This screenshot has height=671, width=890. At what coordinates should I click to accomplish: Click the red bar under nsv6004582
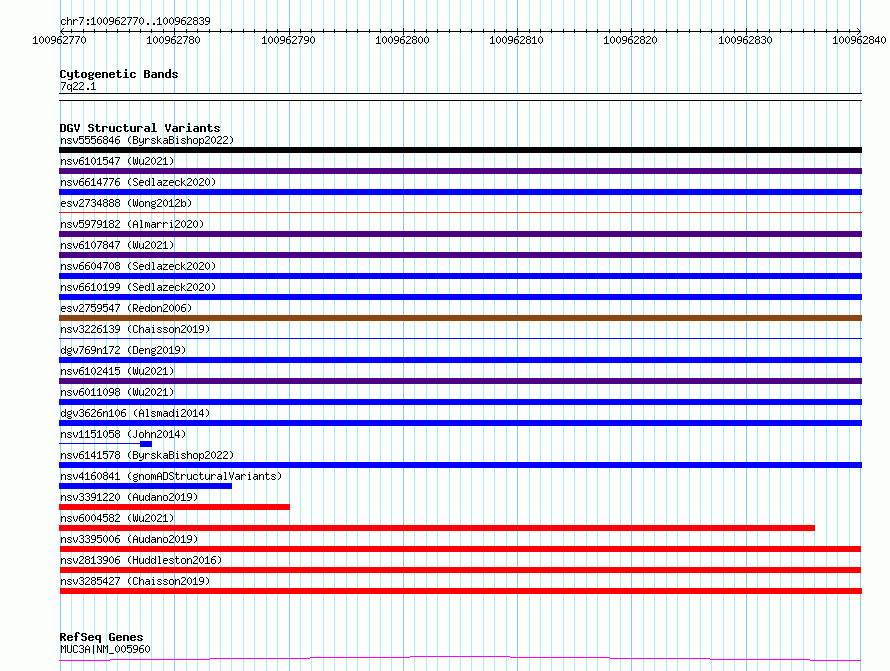(x=437, y=528)
